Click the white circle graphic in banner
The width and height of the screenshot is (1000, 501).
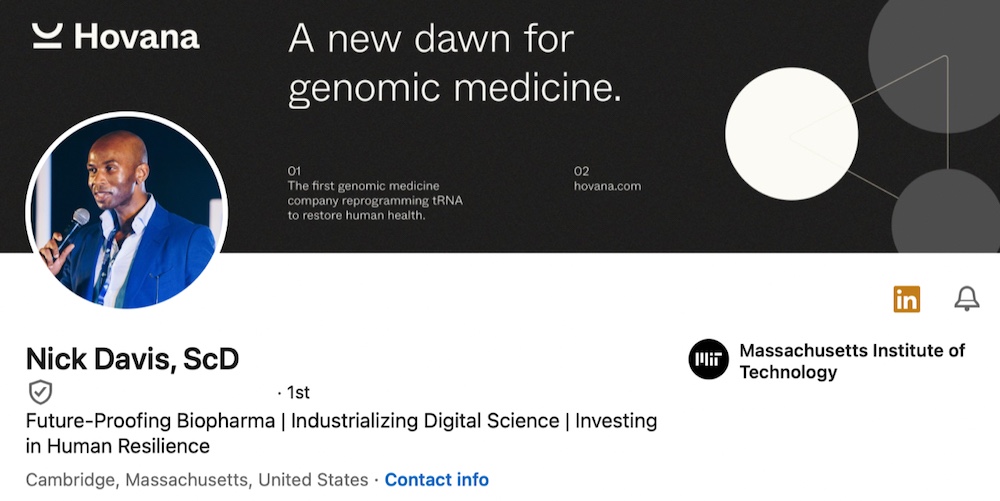(x=791, y=133)
